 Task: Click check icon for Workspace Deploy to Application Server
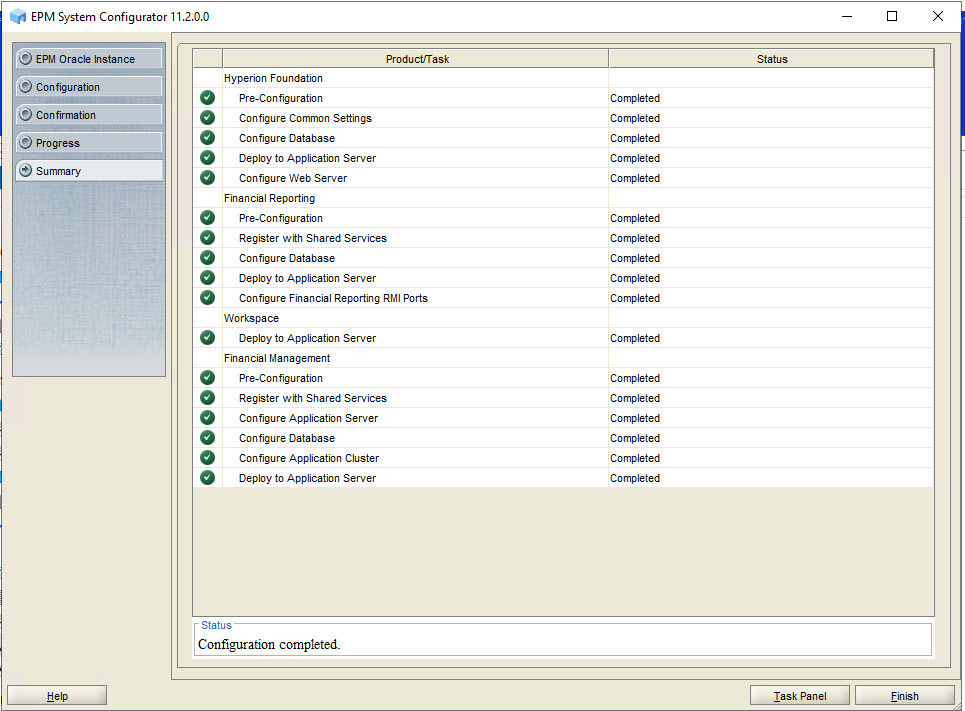(x=208, y=338)
